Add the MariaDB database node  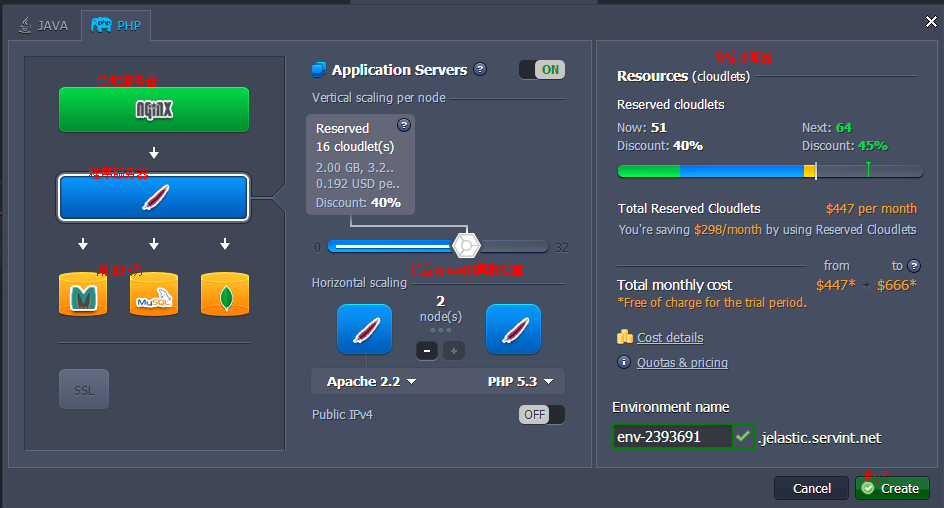click(83, 294)
